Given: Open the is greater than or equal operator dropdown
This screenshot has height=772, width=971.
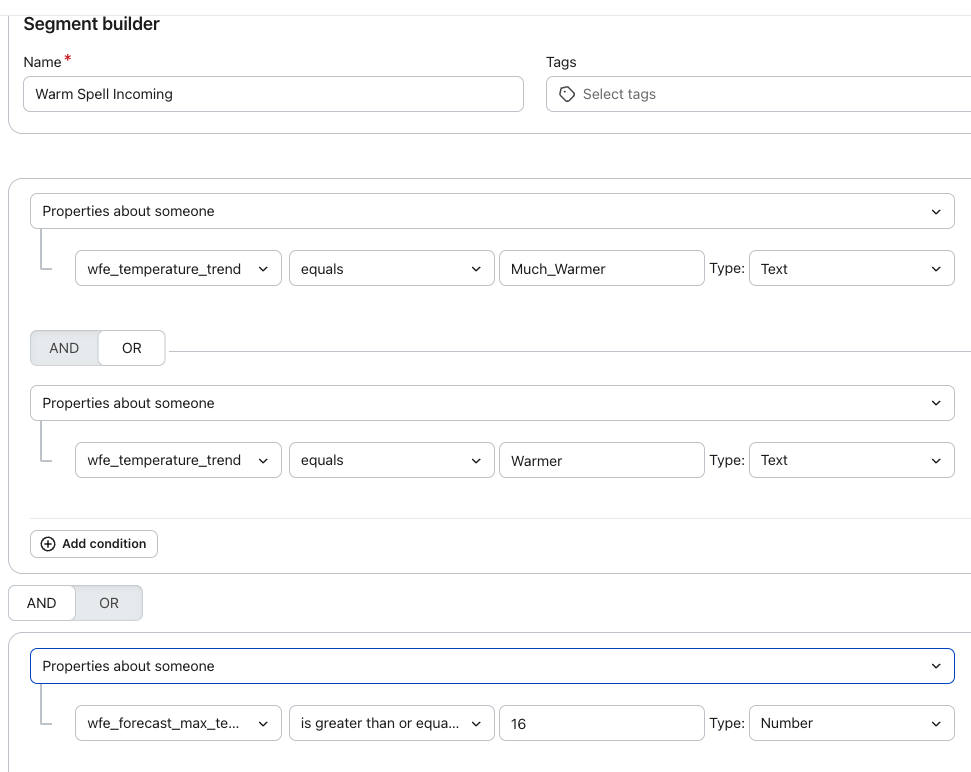Looking at the screenshot, I should [x=391, y=723].
